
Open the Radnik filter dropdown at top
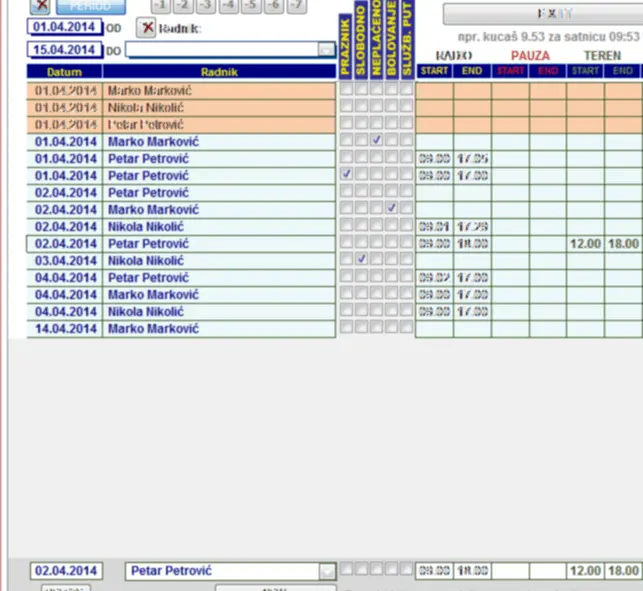coord(326,49)
